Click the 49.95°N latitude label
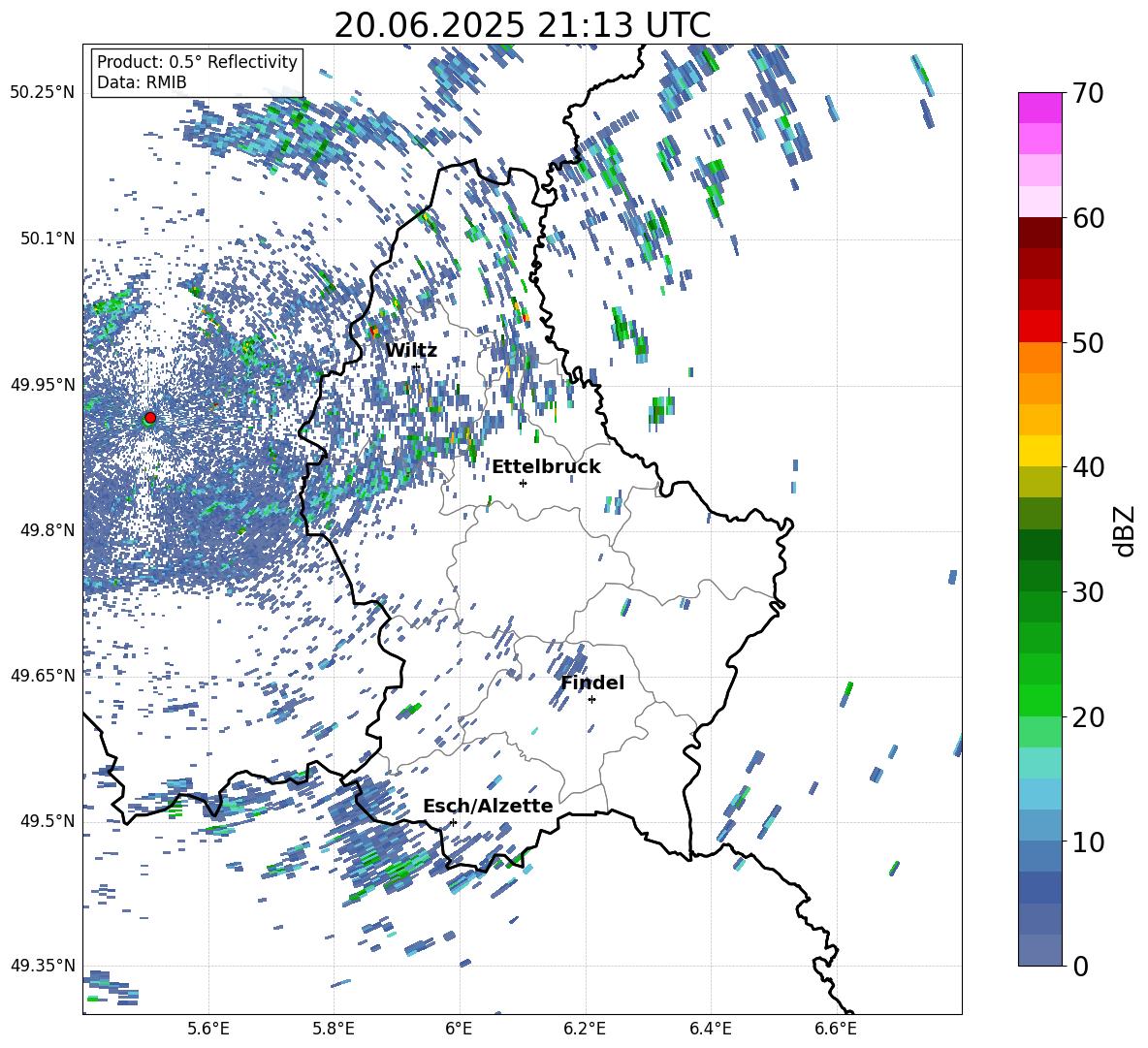 (43, 384)
